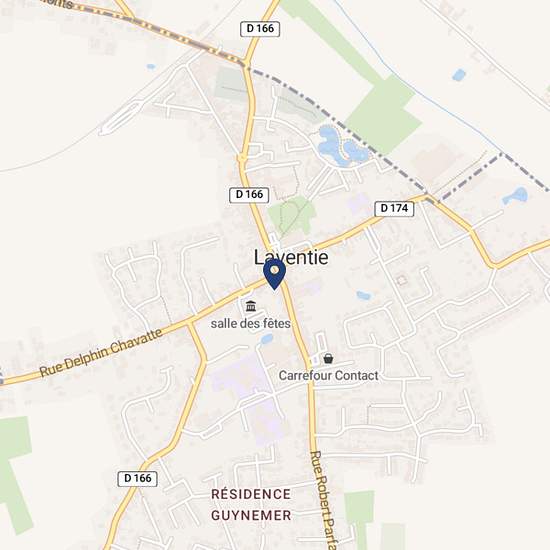Click the top D 166 road shield
The image size is (550, 550).
pyautogui.click(x=260, y=29)
